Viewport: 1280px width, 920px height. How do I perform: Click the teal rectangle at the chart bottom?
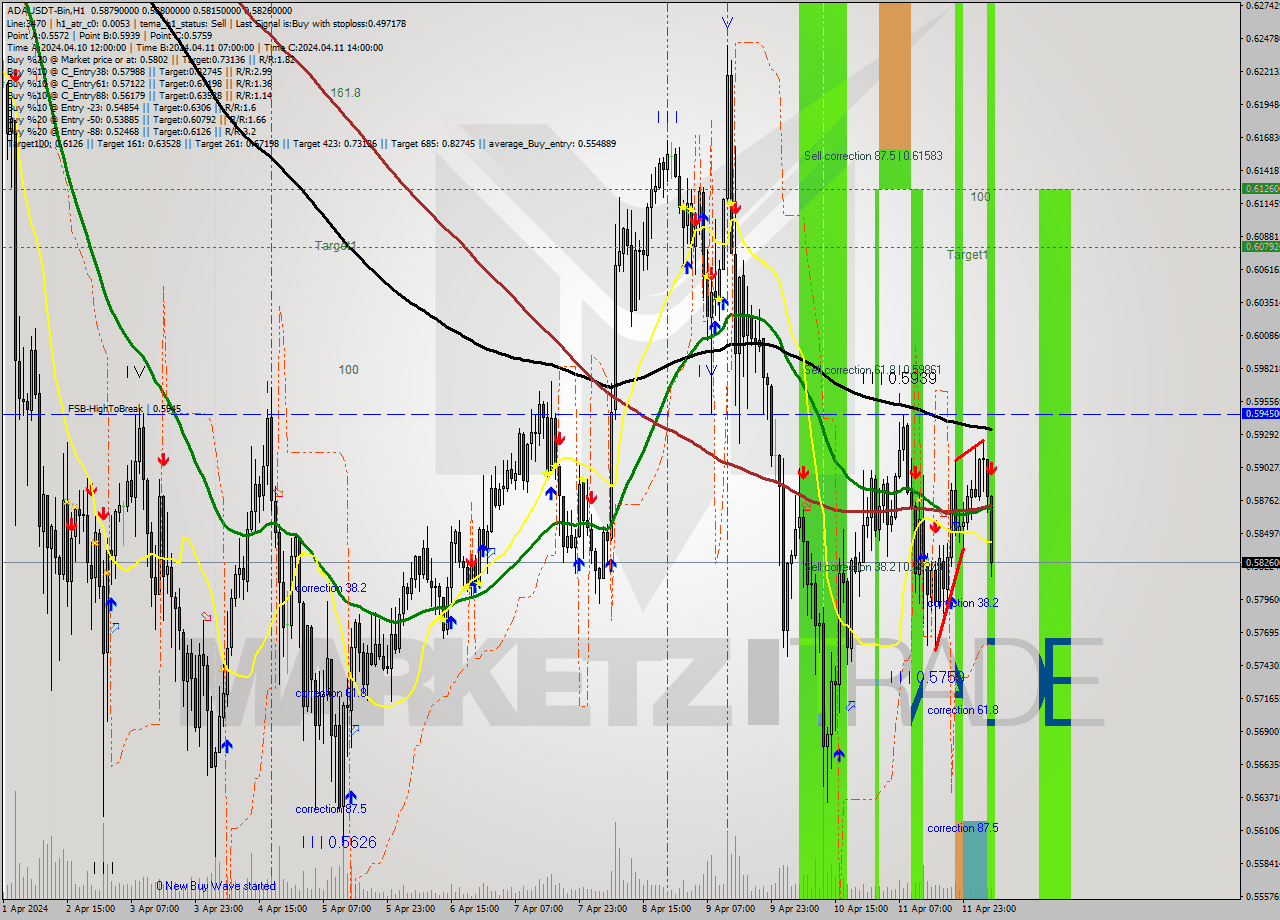(x=975, y=859)
